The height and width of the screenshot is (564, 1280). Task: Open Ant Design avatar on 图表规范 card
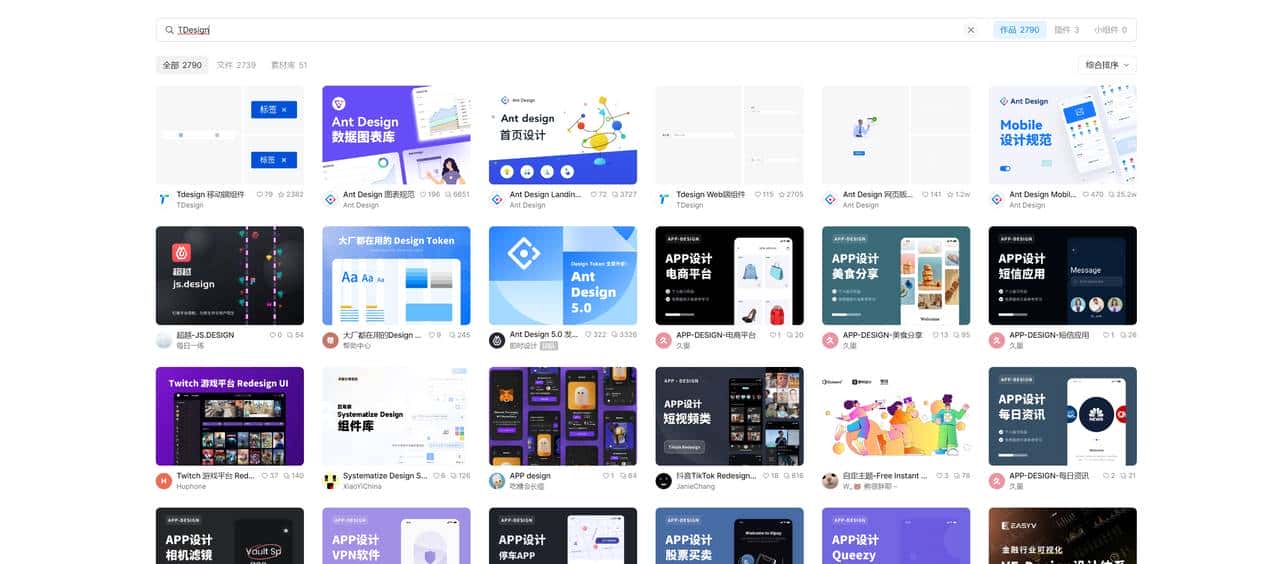pos(330,199)
